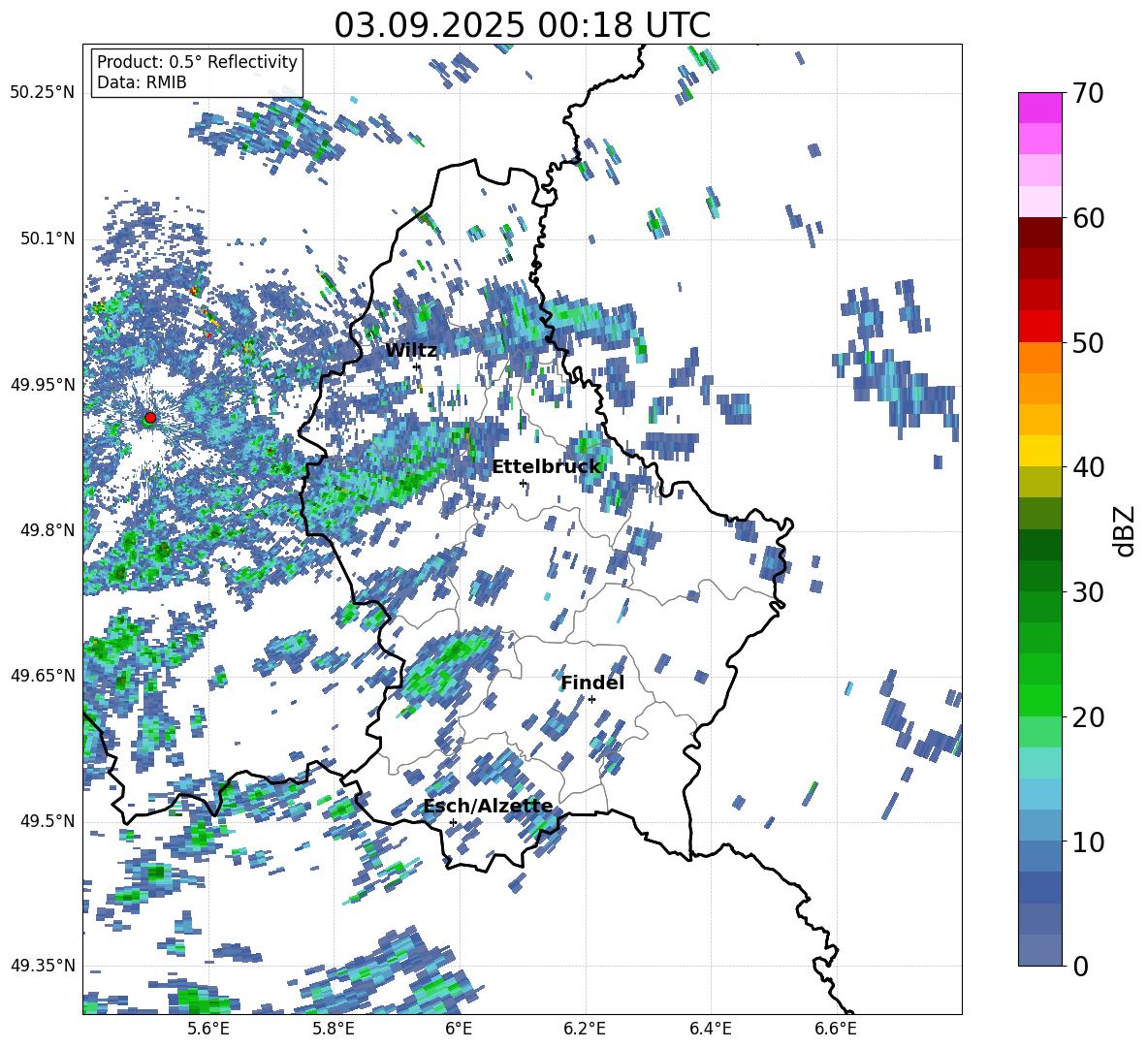
Task: Click the plot title timestamp 03.09.2025 00:18 UTC
Action: tap(522, 25)
